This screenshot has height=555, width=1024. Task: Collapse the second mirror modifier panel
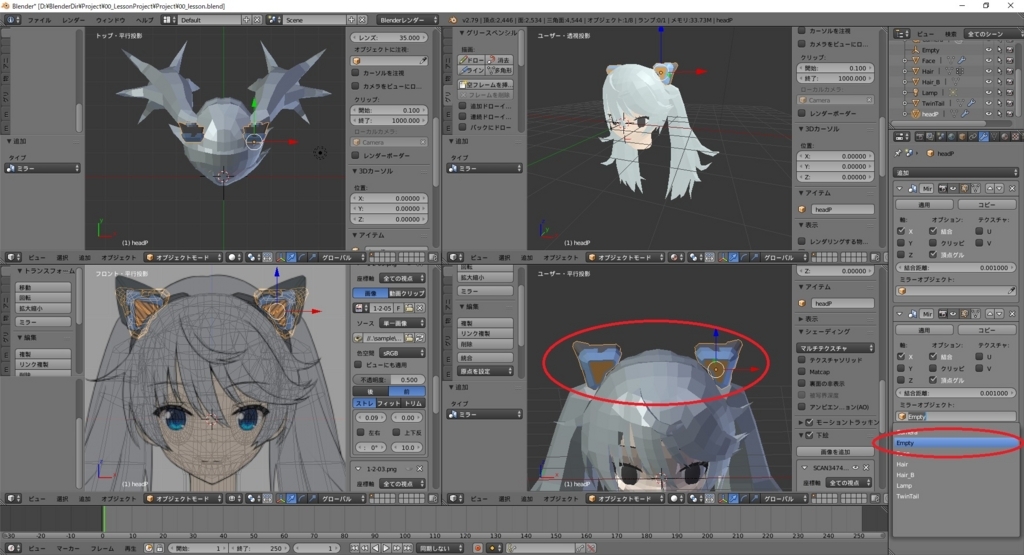[x=900, y=314]
